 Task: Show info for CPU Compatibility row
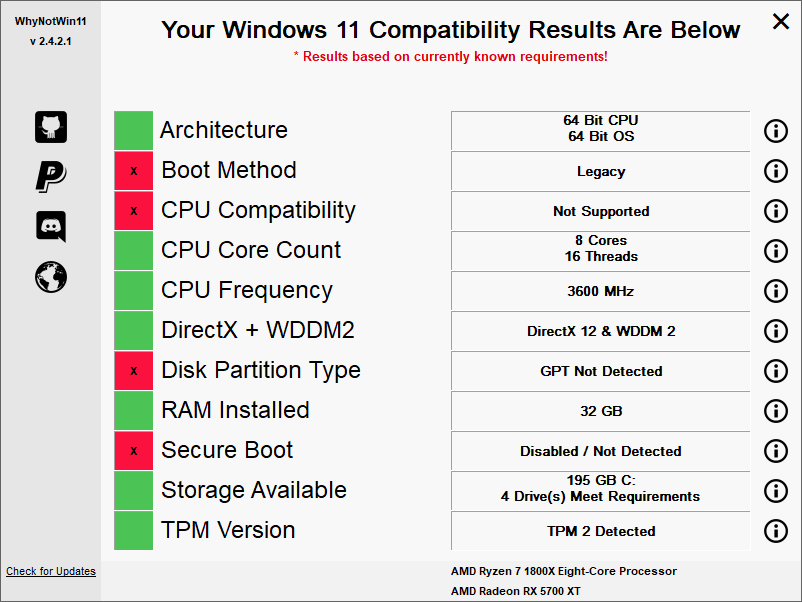pos(776,211)
